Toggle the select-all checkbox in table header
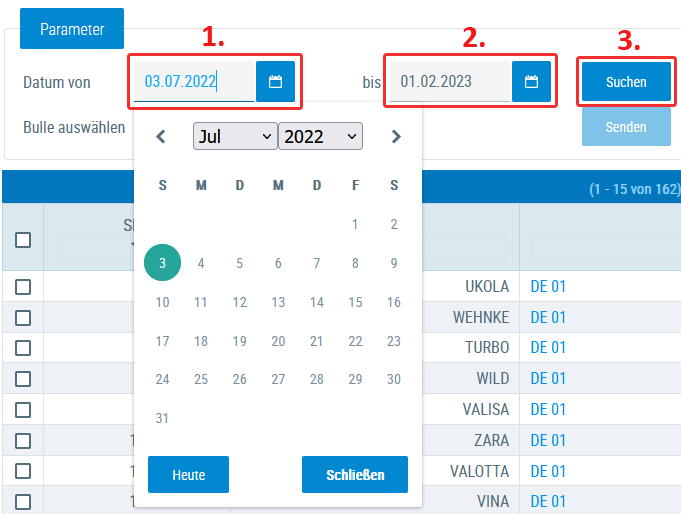The height and width of the screenshot is (514, 681). point(23,240)
